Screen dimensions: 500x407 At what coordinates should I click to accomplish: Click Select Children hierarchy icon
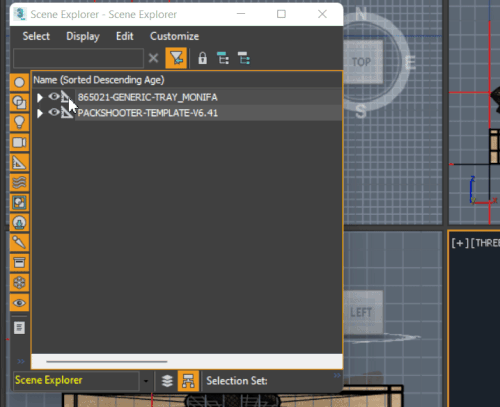223,58
